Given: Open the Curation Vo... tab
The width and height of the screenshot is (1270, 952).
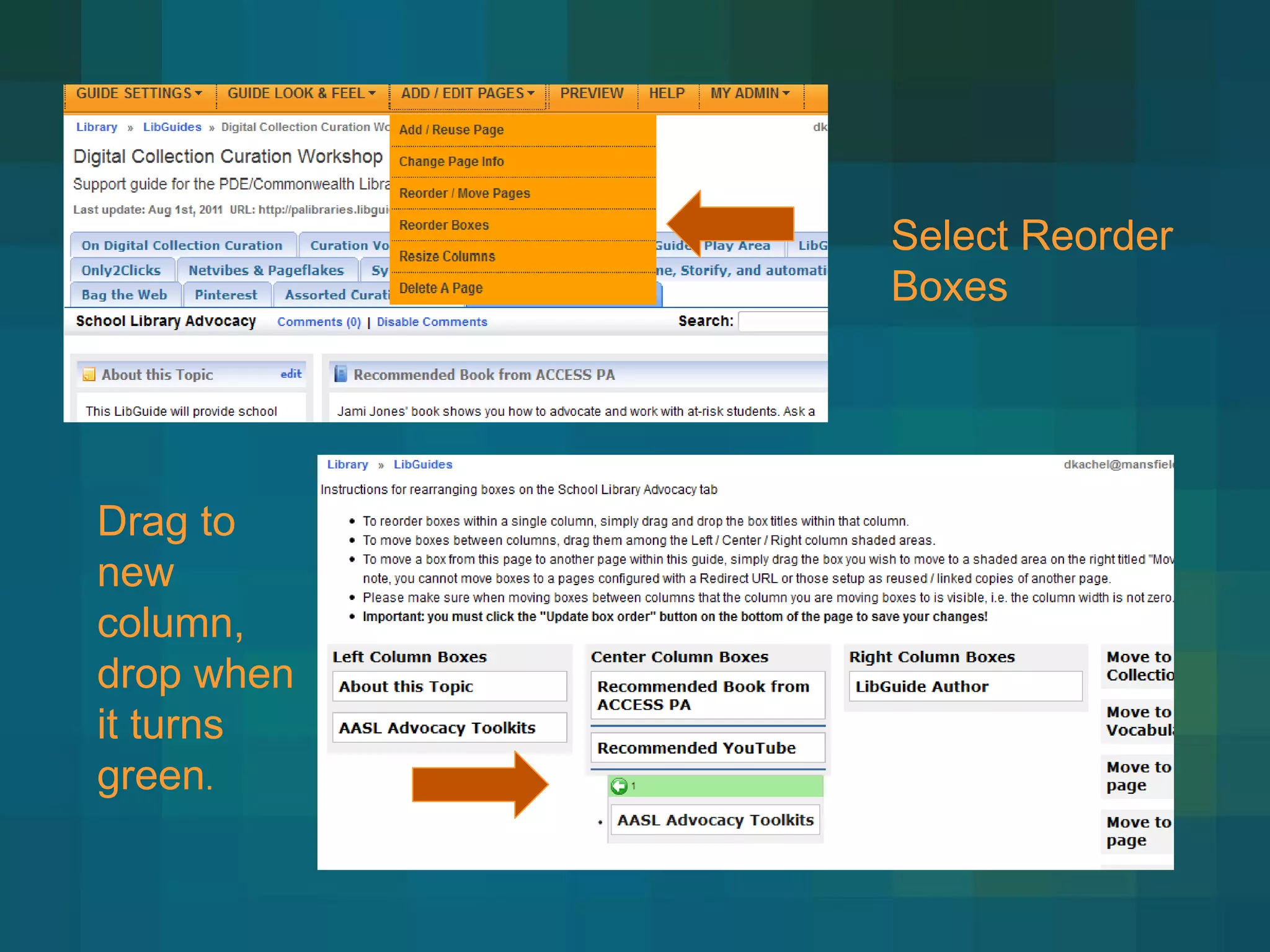Looking at the screenshot, I should [346, 245].
